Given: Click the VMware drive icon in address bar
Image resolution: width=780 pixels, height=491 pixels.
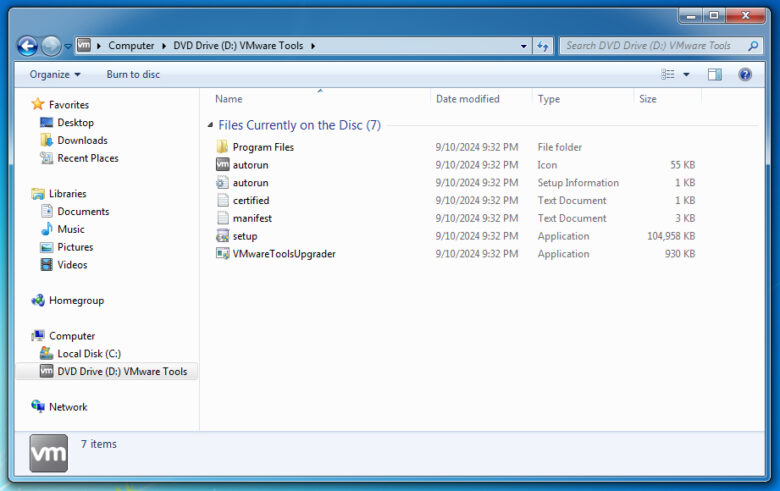Looking at the screenshot, I should pos(84,45).
